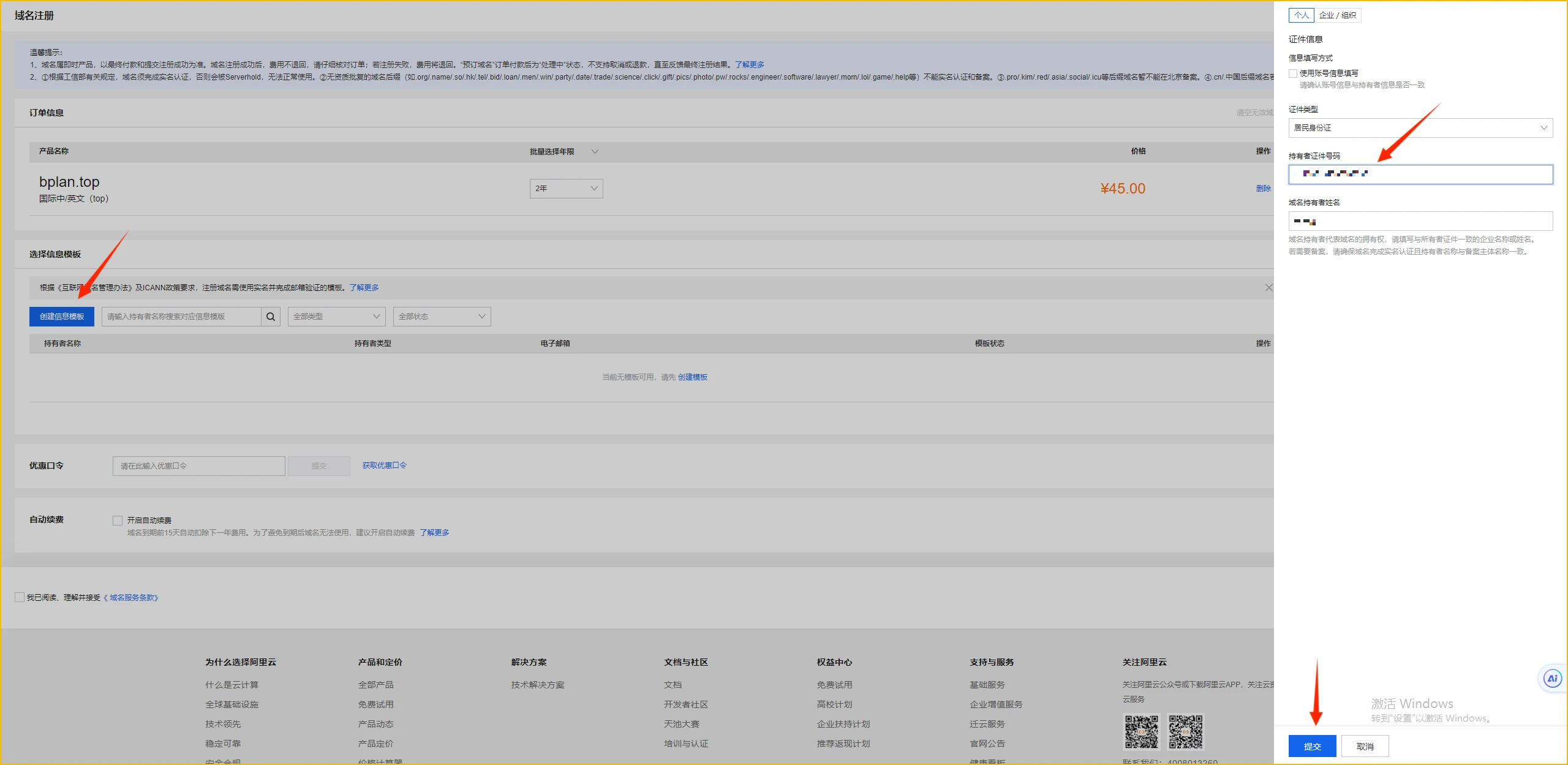Open the 2年 registration period dropdown

tap(566, 189)
